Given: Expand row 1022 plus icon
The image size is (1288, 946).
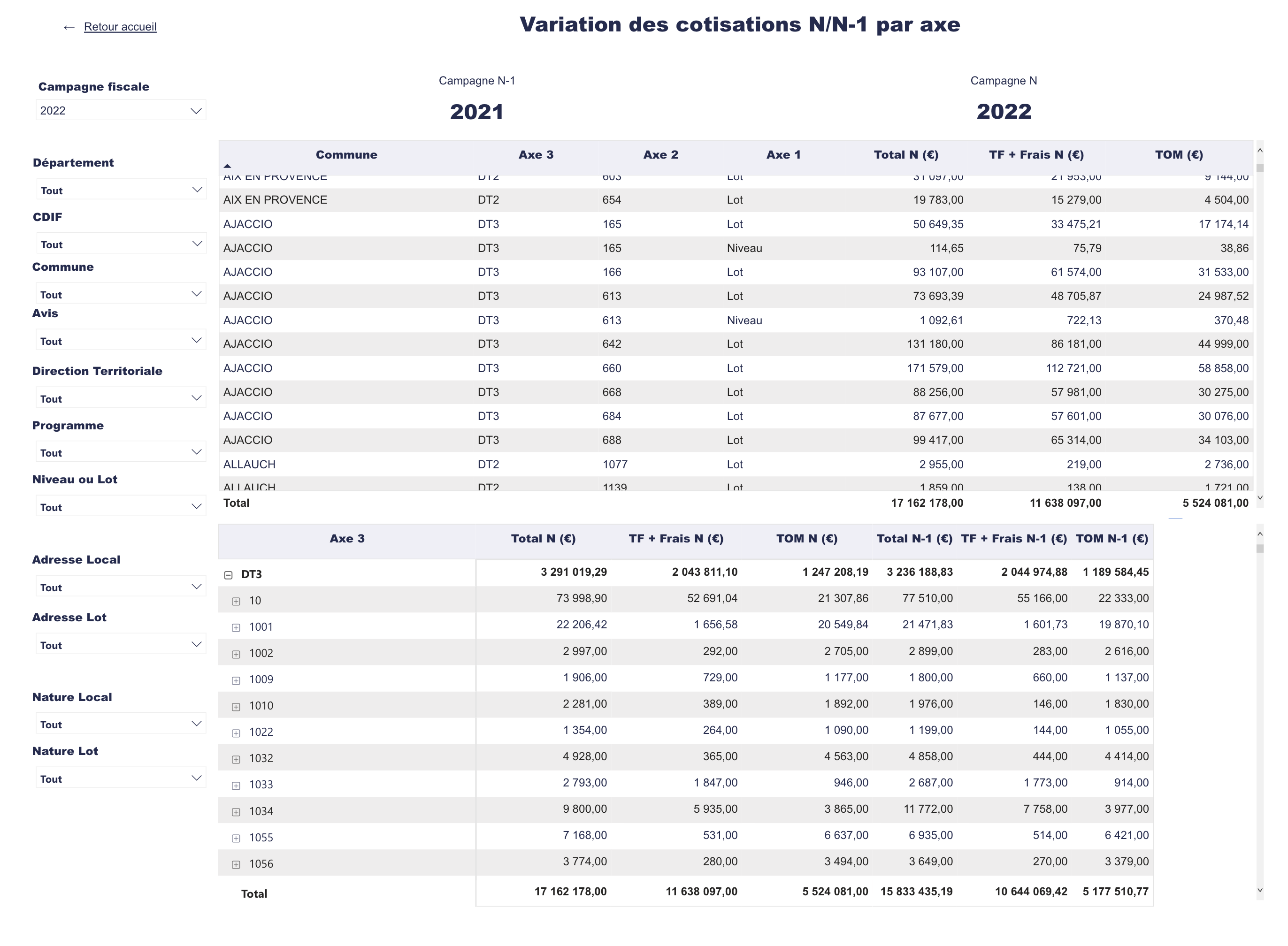Looking at the screenshot, I should (236, 733).
